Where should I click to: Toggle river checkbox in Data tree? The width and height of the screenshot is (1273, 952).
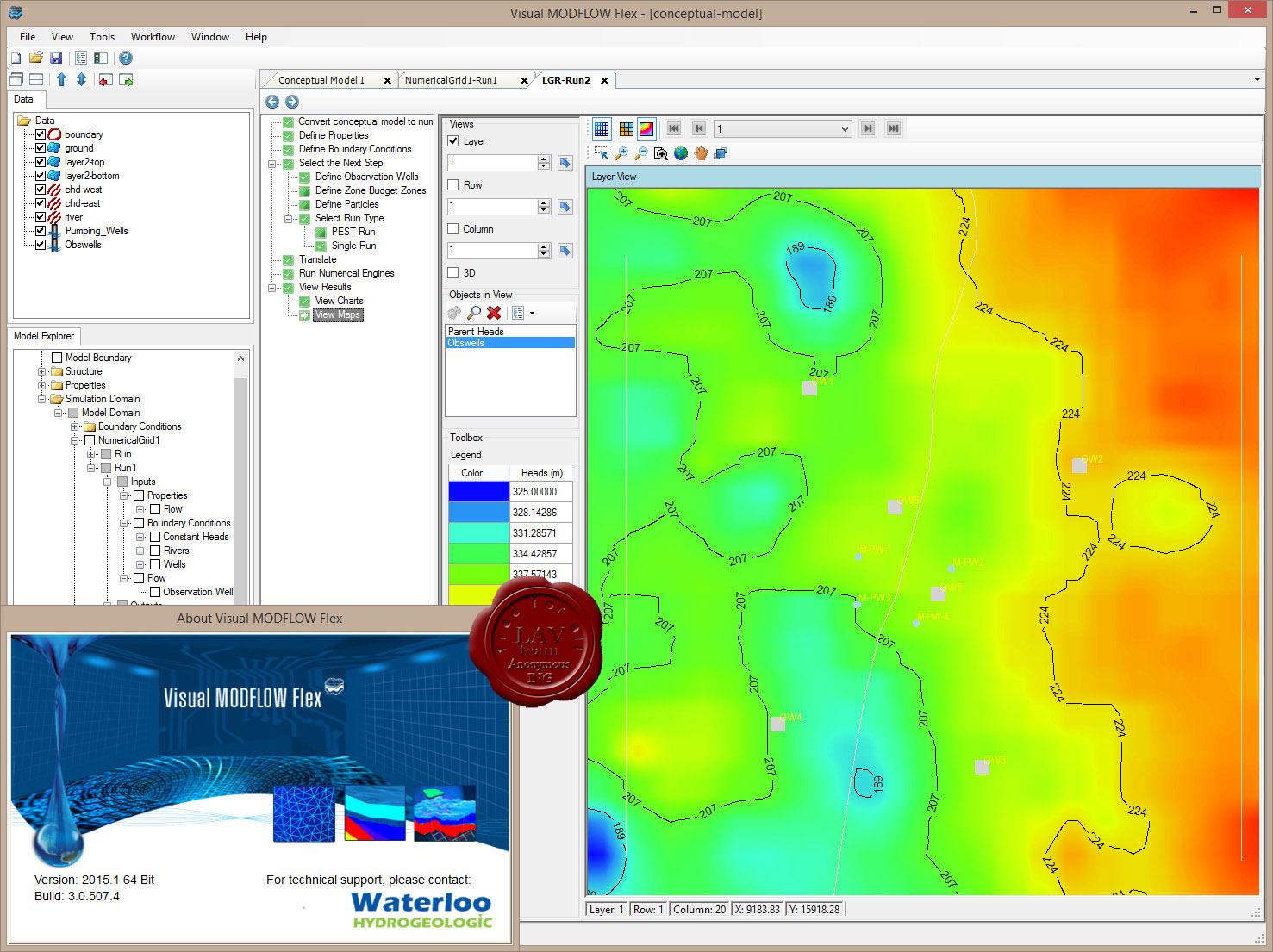(41, 217)
